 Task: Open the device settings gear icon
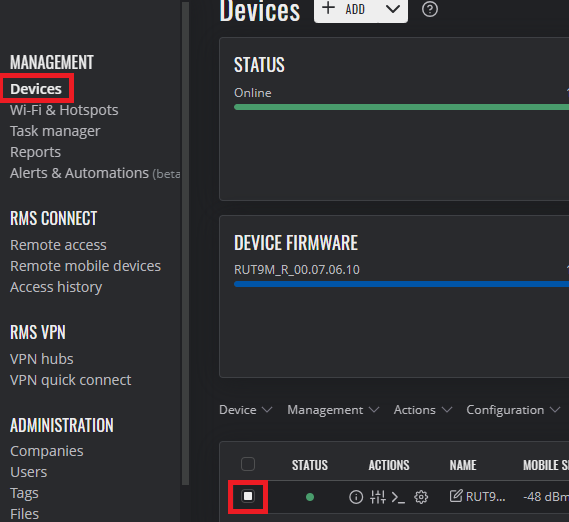[421, 497]
